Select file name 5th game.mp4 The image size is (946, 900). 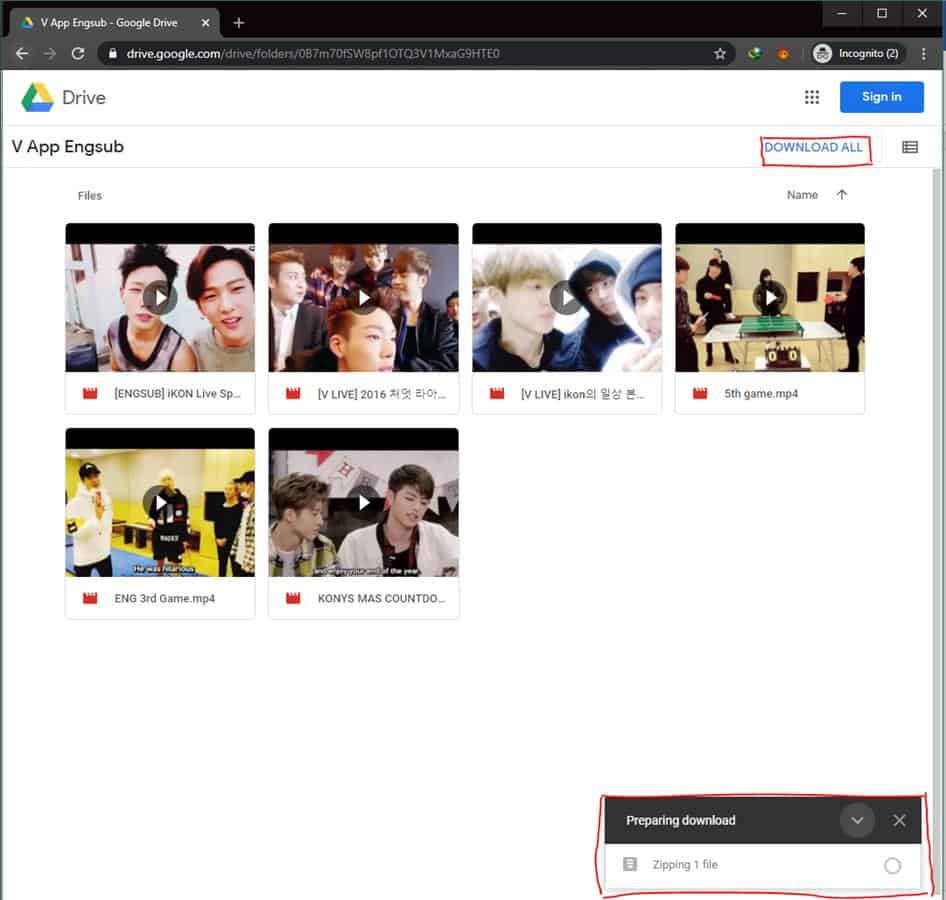click(x=761, y=394)
